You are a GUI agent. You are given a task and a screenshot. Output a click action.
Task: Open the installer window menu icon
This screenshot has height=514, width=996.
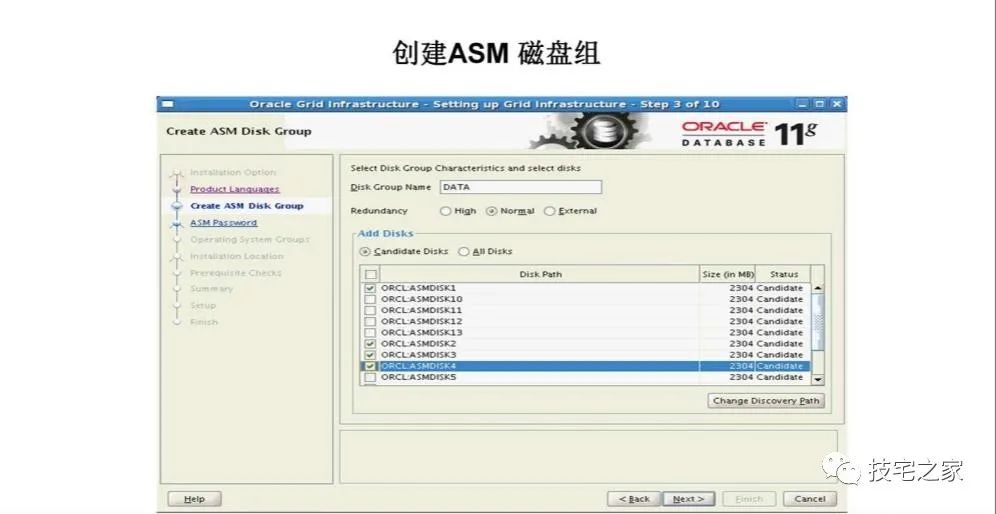pos(167,104)
